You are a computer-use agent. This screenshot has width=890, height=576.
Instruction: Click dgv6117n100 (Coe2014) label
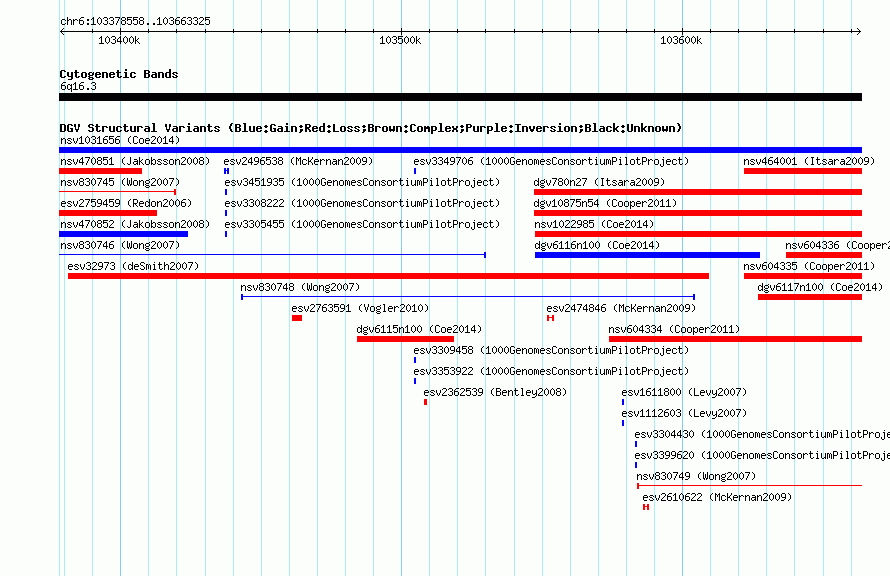coord(820,287)
